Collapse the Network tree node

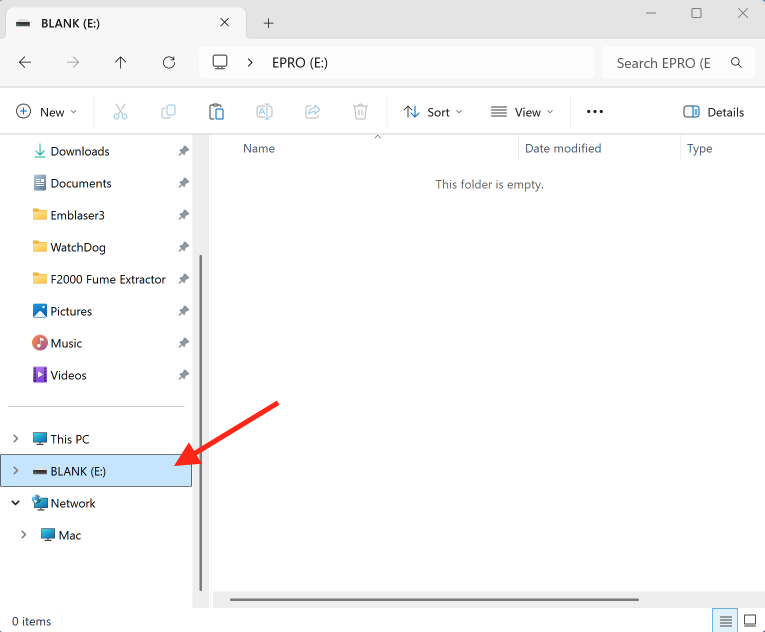coord(16,503)
